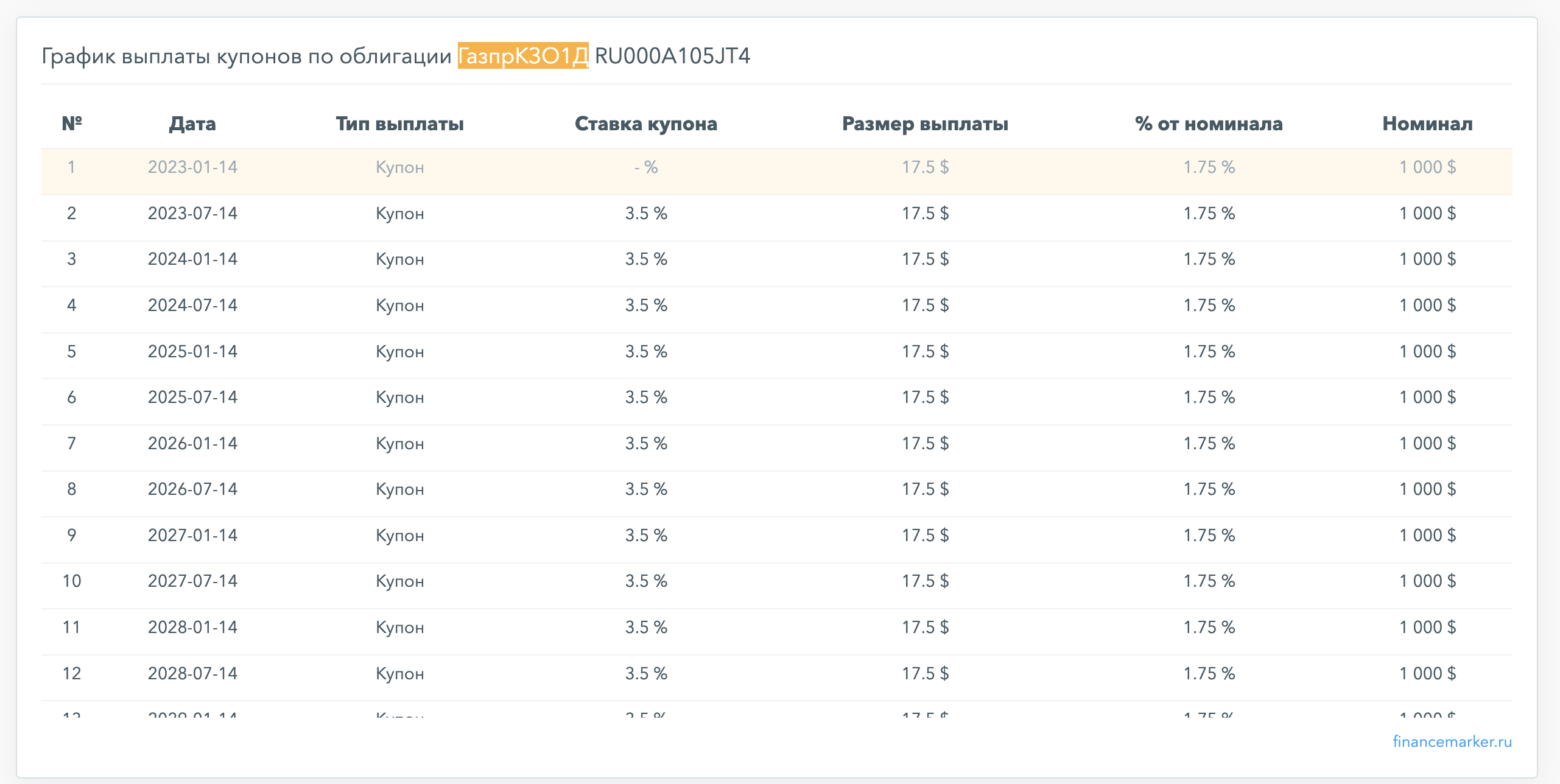Image resolution: width=1560 pixels, height=784 pixels.
Task: Click the 1 000 $ nominal in the 2023-01-14 row
Action: [1428, 167]
